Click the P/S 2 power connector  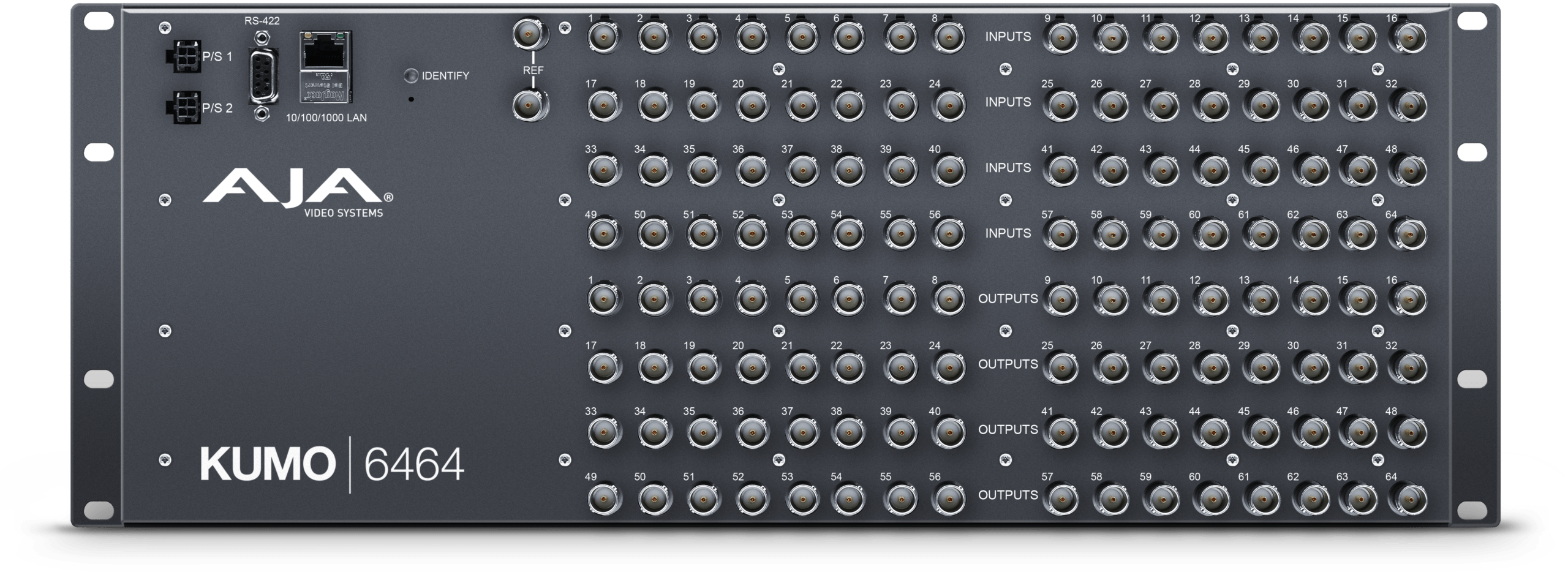(x=181, y=108)
